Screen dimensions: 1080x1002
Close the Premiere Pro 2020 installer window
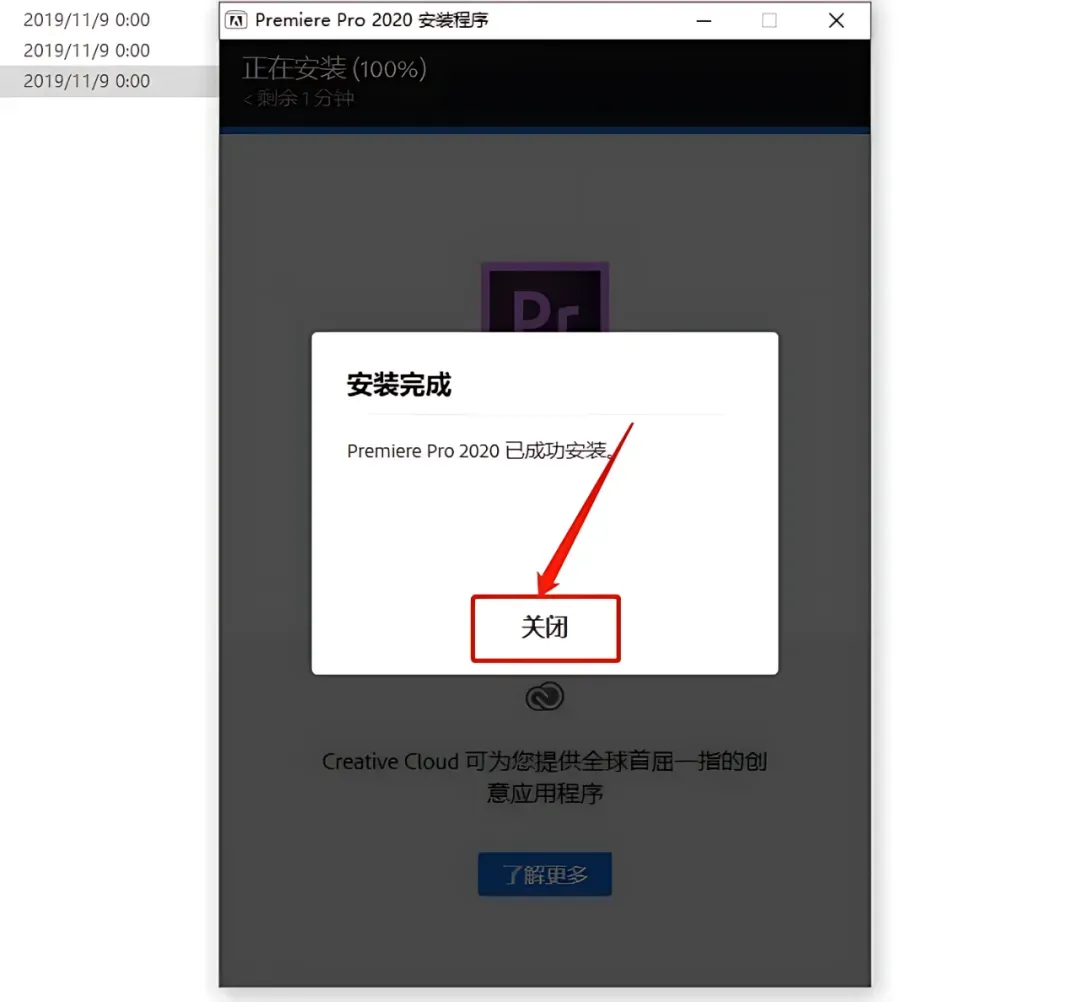836,21
